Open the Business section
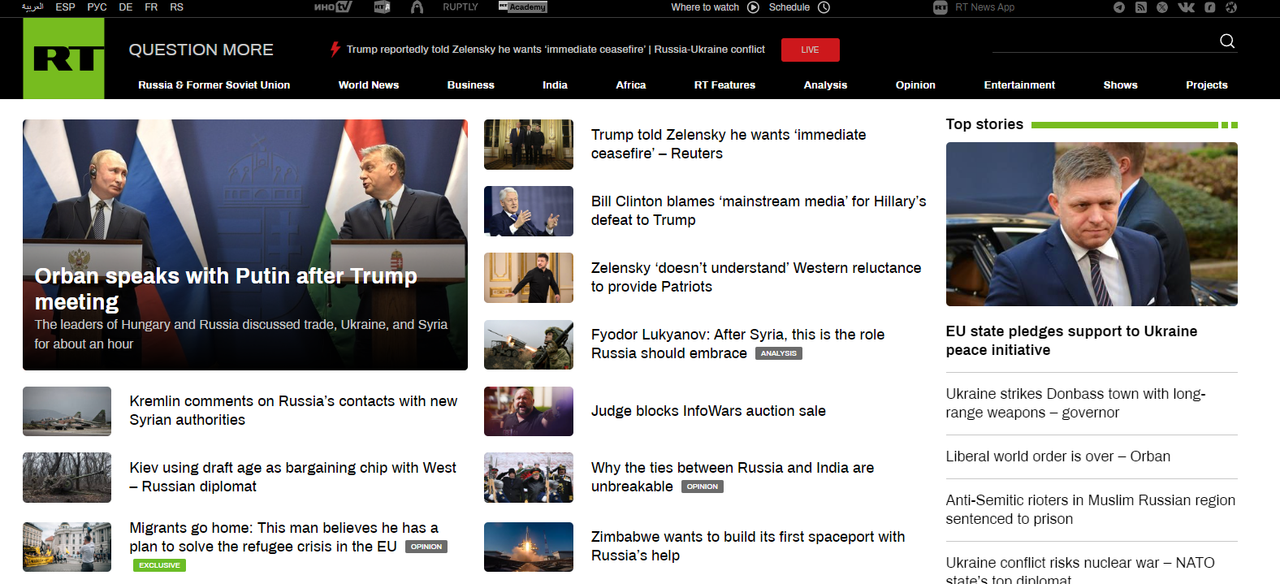This screenshot has height=584, width=1280. 471,85
